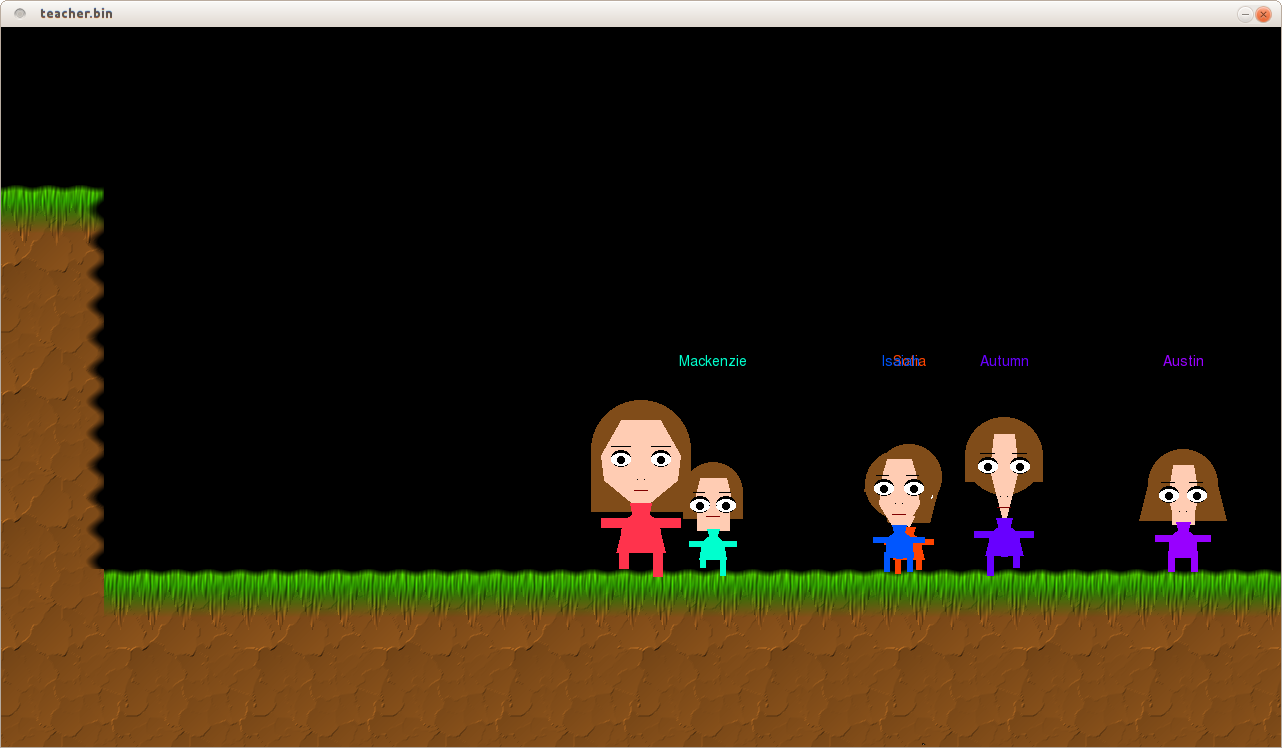The width and height of the screenshot is (1282, 748).
Task: Click the raised grass ledge on the left
Action: click(x=50, y=204)
